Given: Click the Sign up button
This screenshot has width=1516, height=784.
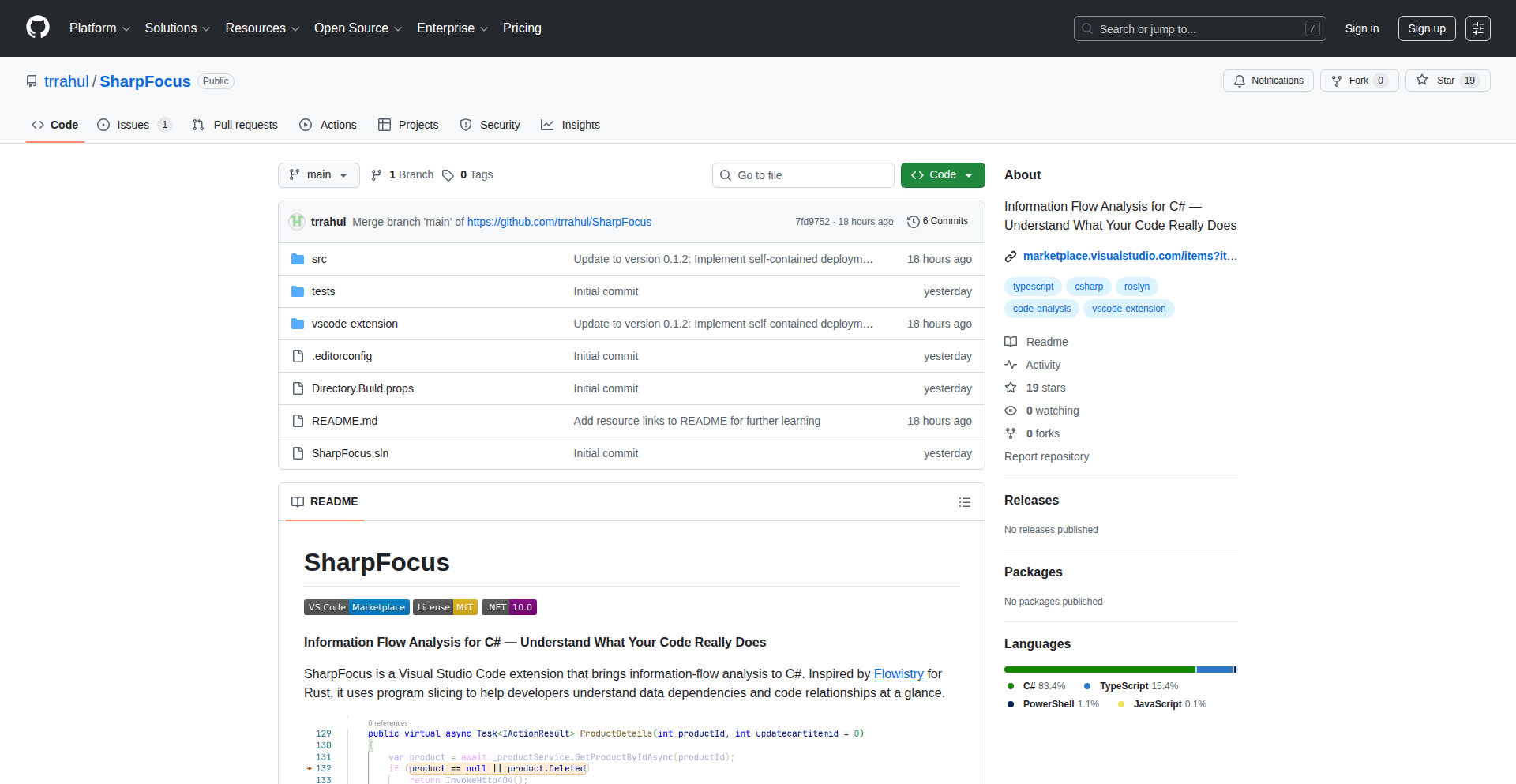Looking at the screenshot, I should [x=1426, y=28].
